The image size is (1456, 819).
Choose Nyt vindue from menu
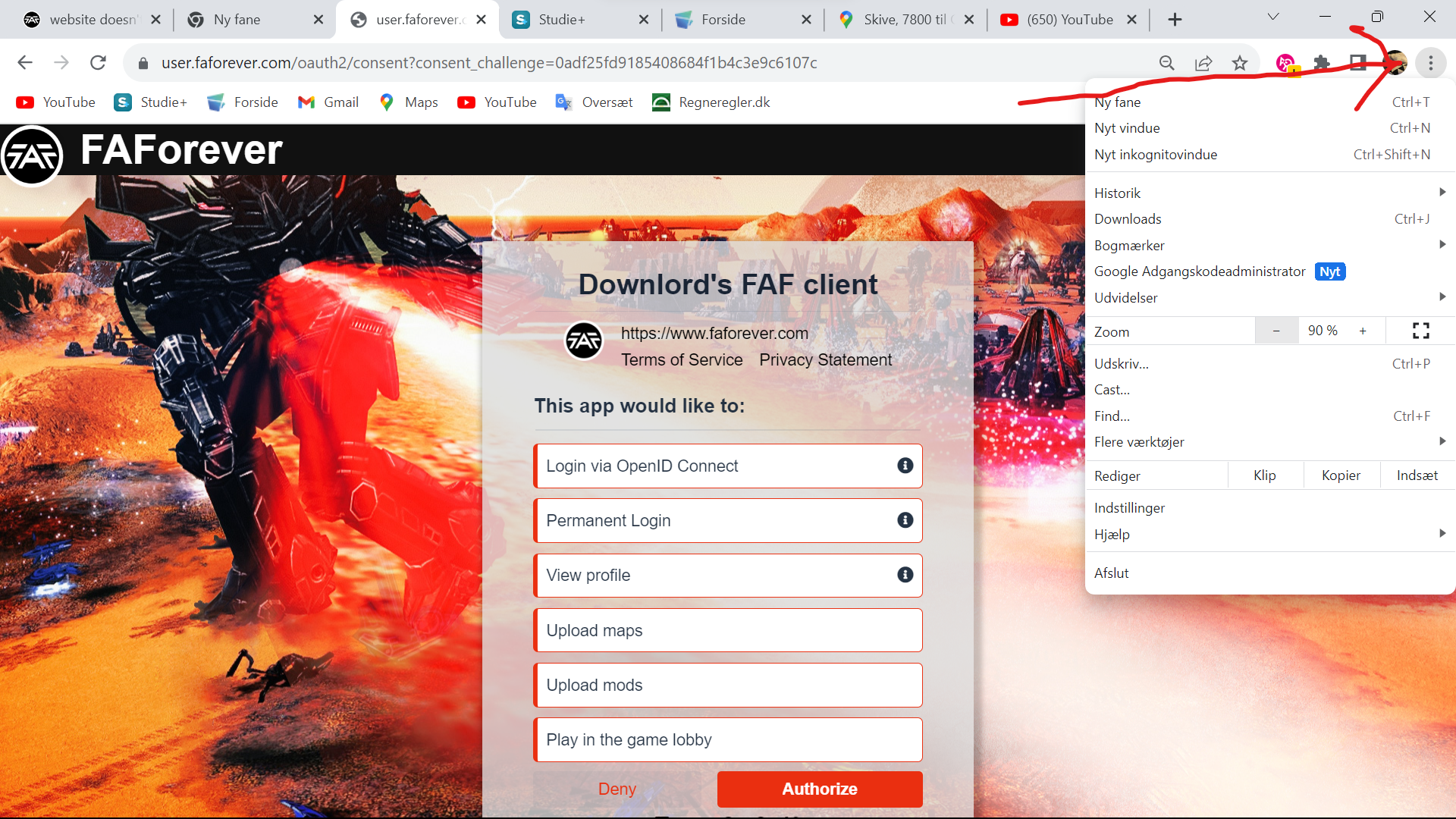pos(1269,128)
